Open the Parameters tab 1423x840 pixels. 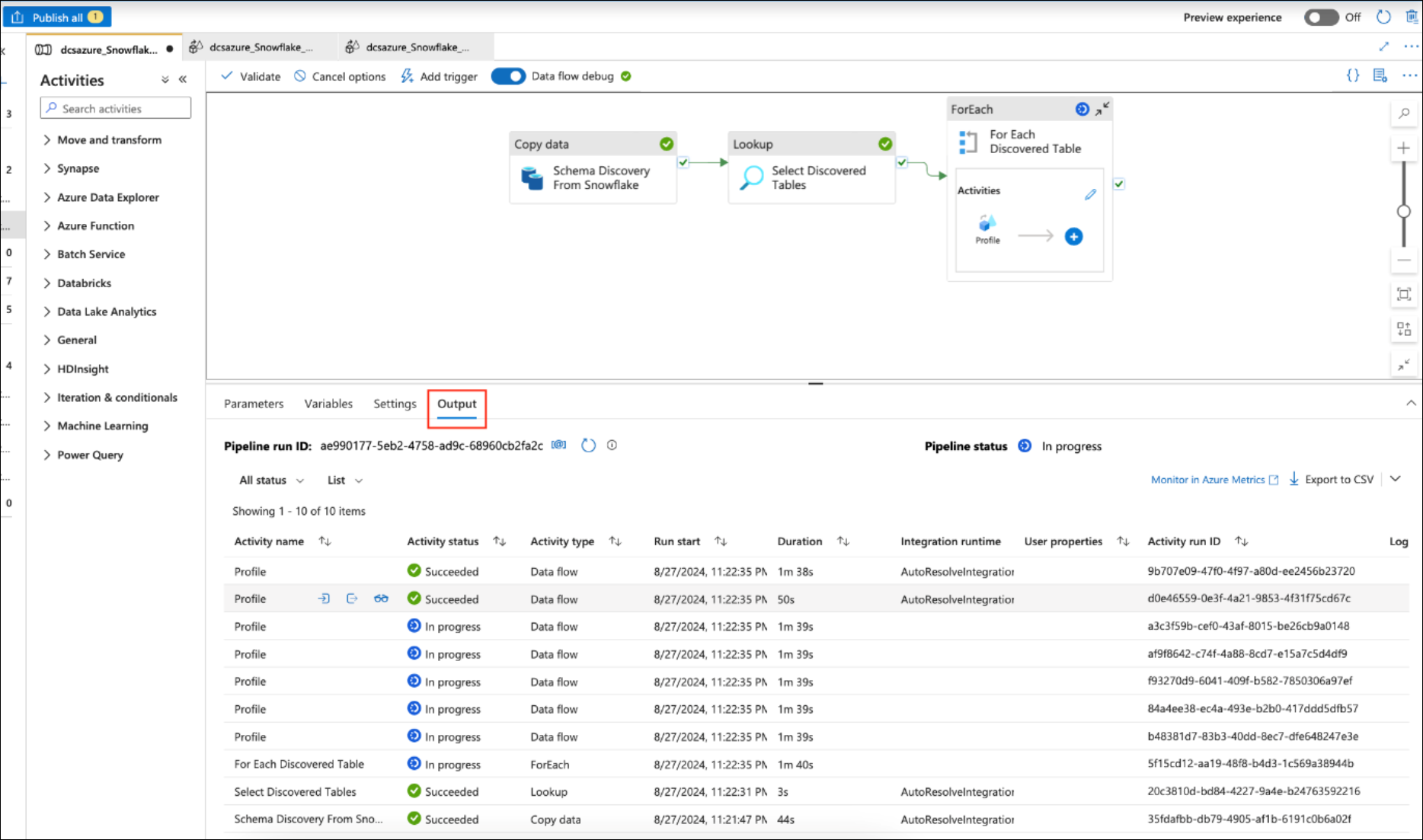coord(254,404)
